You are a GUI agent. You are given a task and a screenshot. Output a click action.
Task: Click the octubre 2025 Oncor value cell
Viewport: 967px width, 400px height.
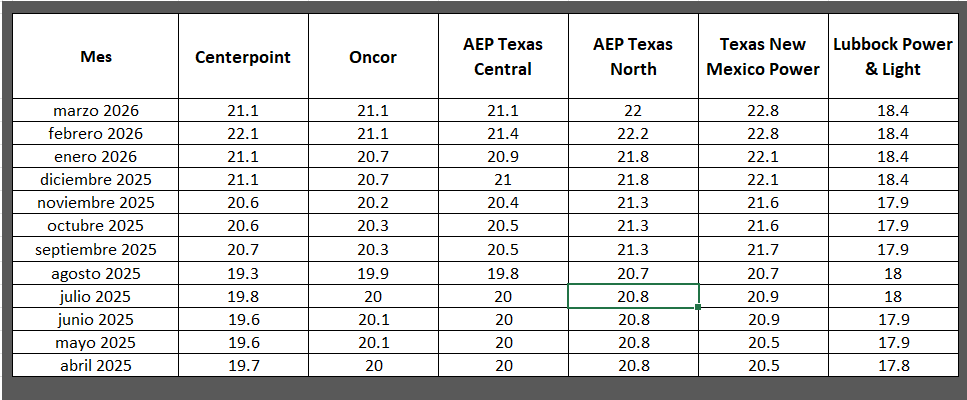click(373, 226)
